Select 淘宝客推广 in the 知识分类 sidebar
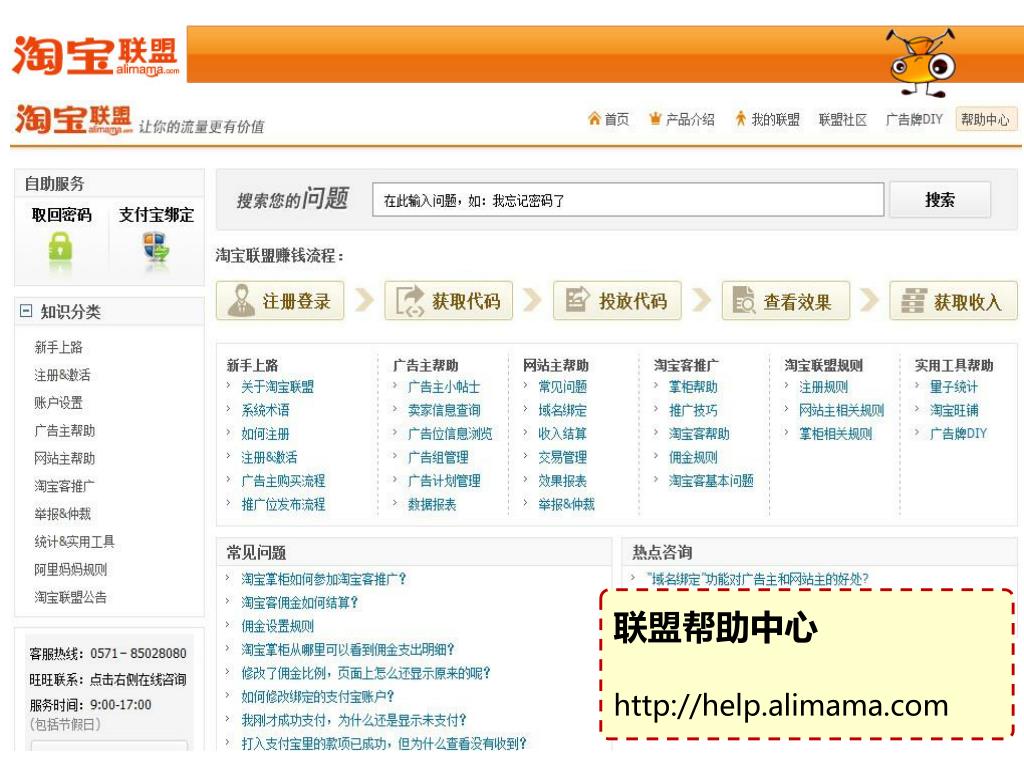The height and width of the screenshot is (768, 1024). click(x=65, y=486)
